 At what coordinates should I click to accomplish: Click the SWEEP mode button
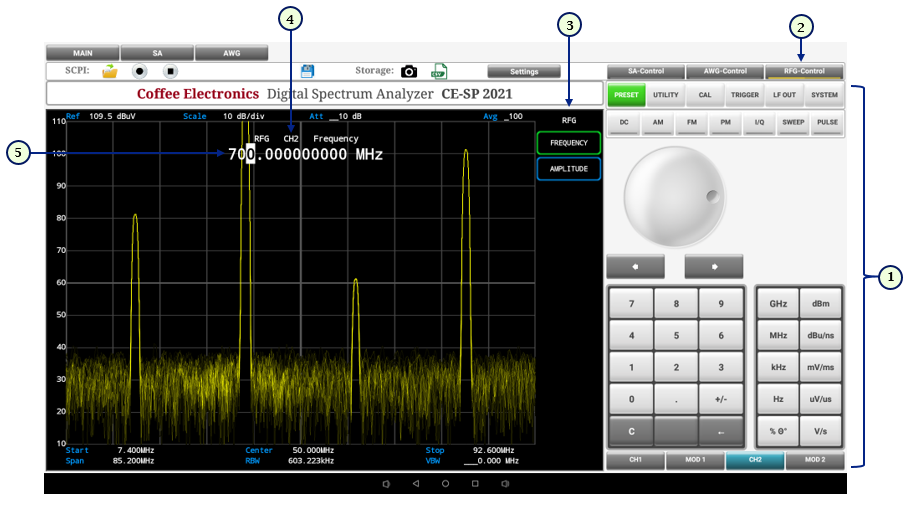point(793,123)
